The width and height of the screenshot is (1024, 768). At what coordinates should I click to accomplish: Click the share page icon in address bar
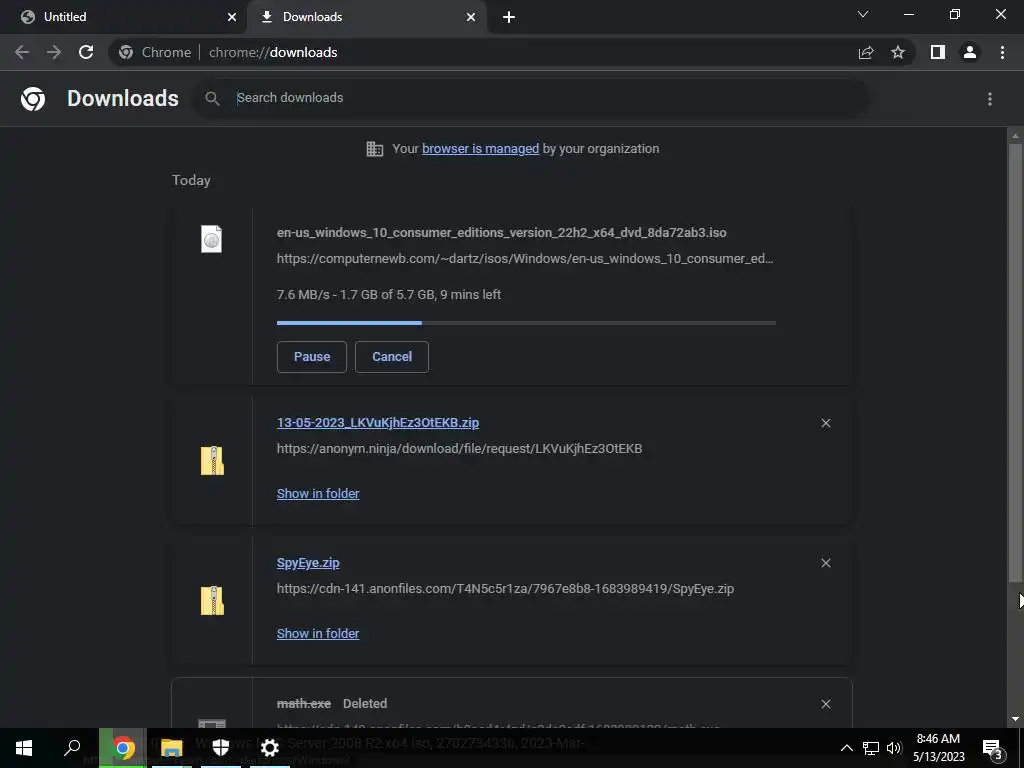coord(866,52)
